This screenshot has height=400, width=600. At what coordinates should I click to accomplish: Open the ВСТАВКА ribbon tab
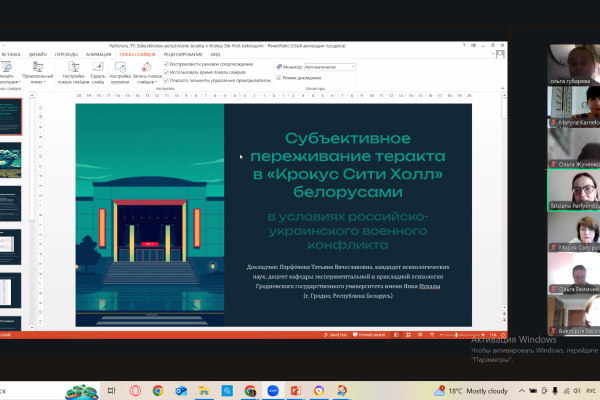(x=11, y=54)
